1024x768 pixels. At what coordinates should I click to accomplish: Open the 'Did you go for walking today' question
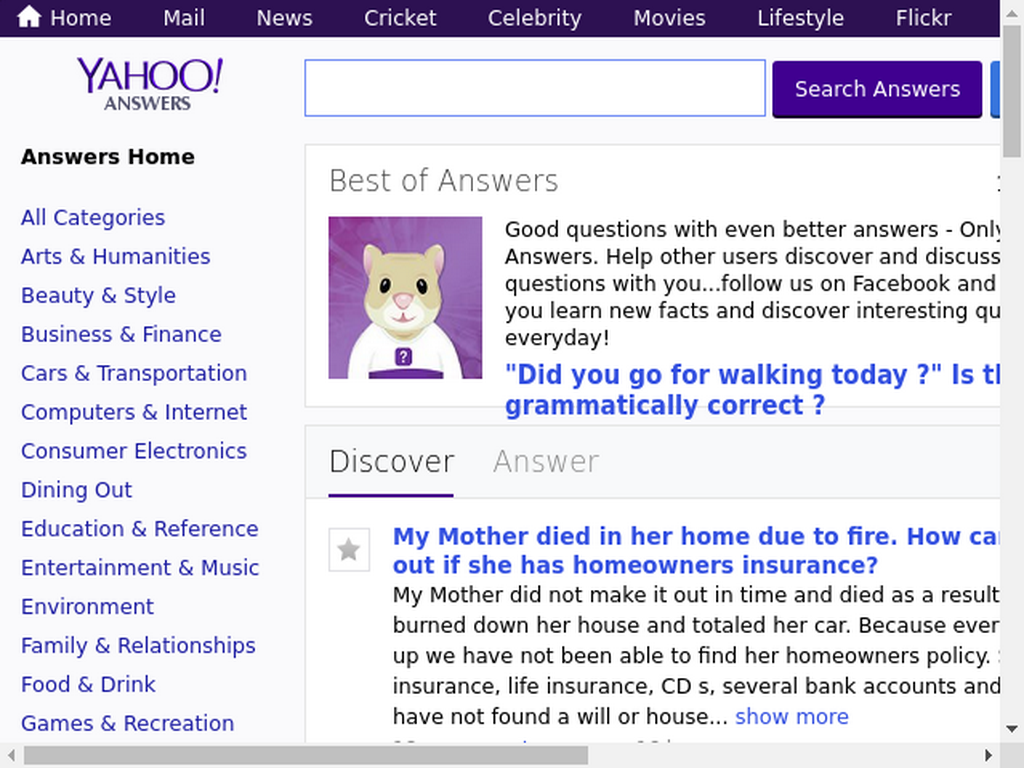[x=752, y=390]
